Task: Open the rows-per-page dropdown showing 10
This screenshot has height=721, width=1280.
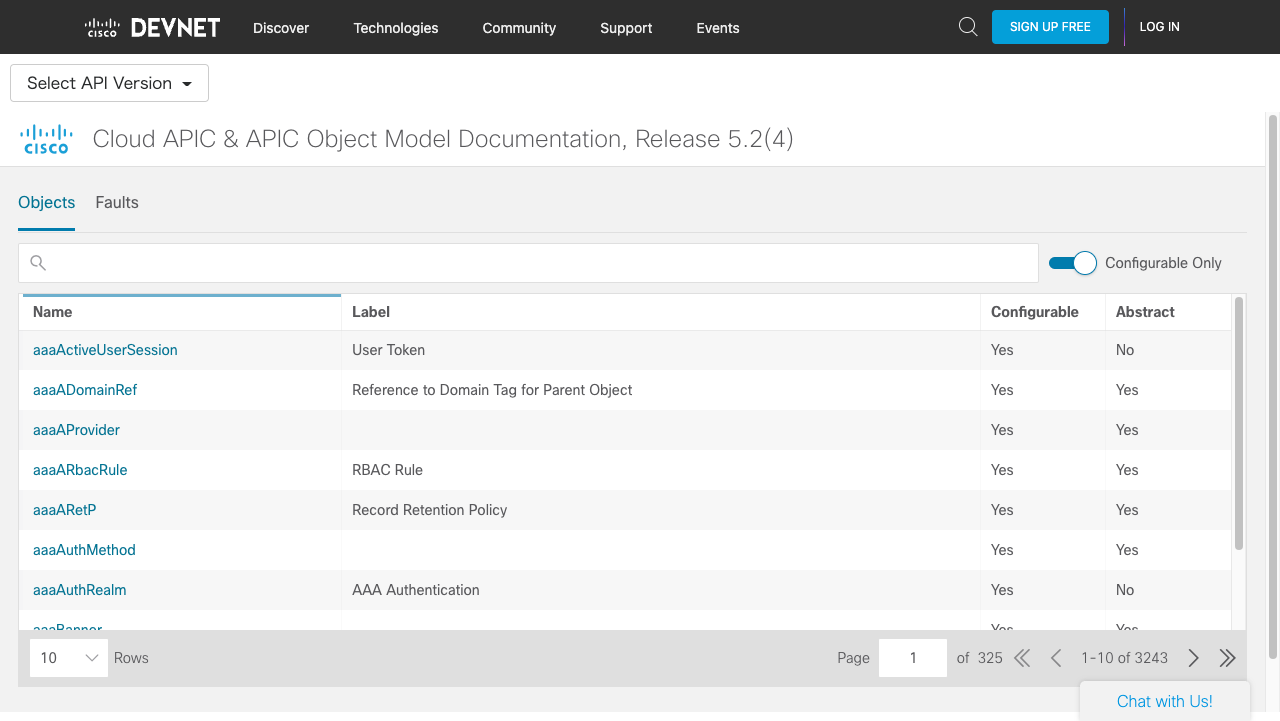Action: coord(69,658)
